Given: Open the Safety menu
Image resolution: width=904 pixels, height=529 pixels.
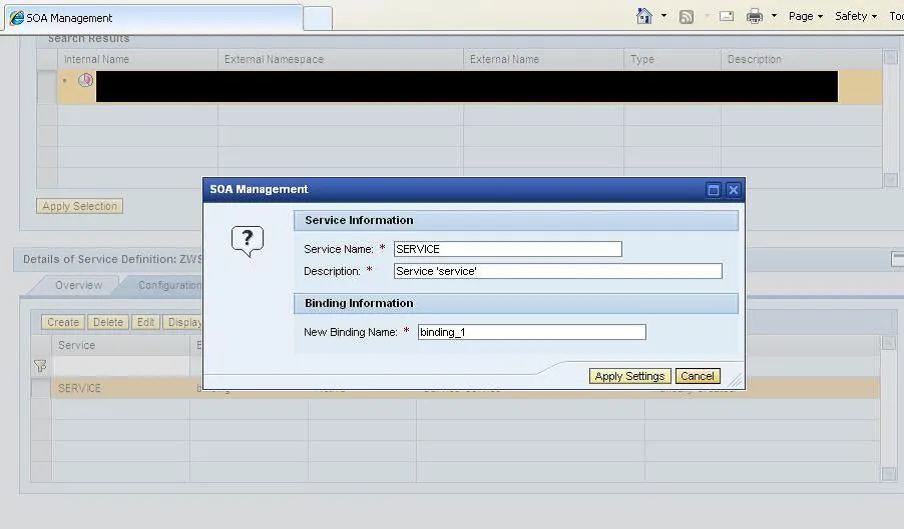Looking at the screenshot, I should click(856, 16).
